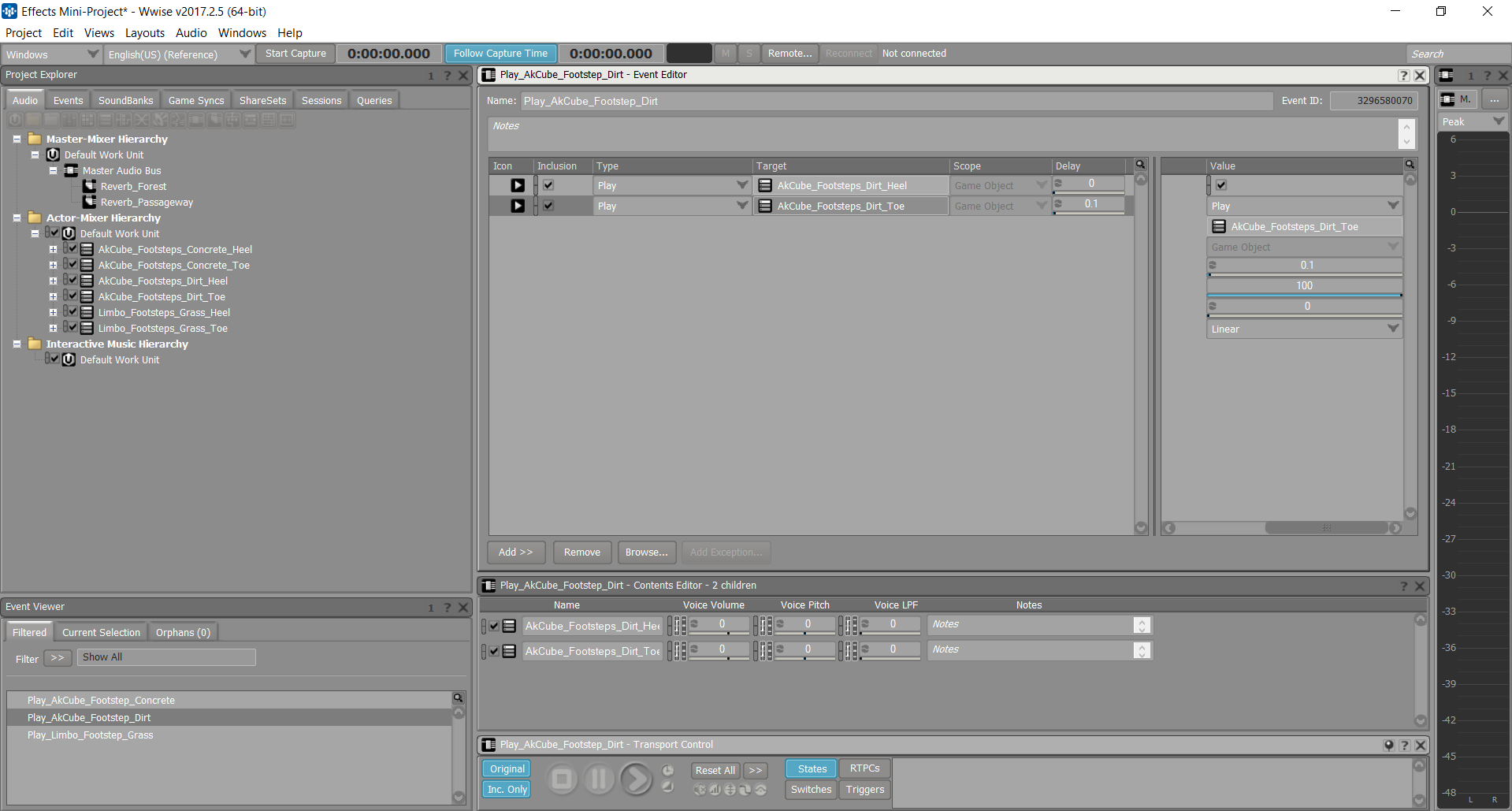Viewport: 1512px width, 811px height.
Task: Click Interactive Music Hierarchy folder icon
Action: [x=35, y=344]
